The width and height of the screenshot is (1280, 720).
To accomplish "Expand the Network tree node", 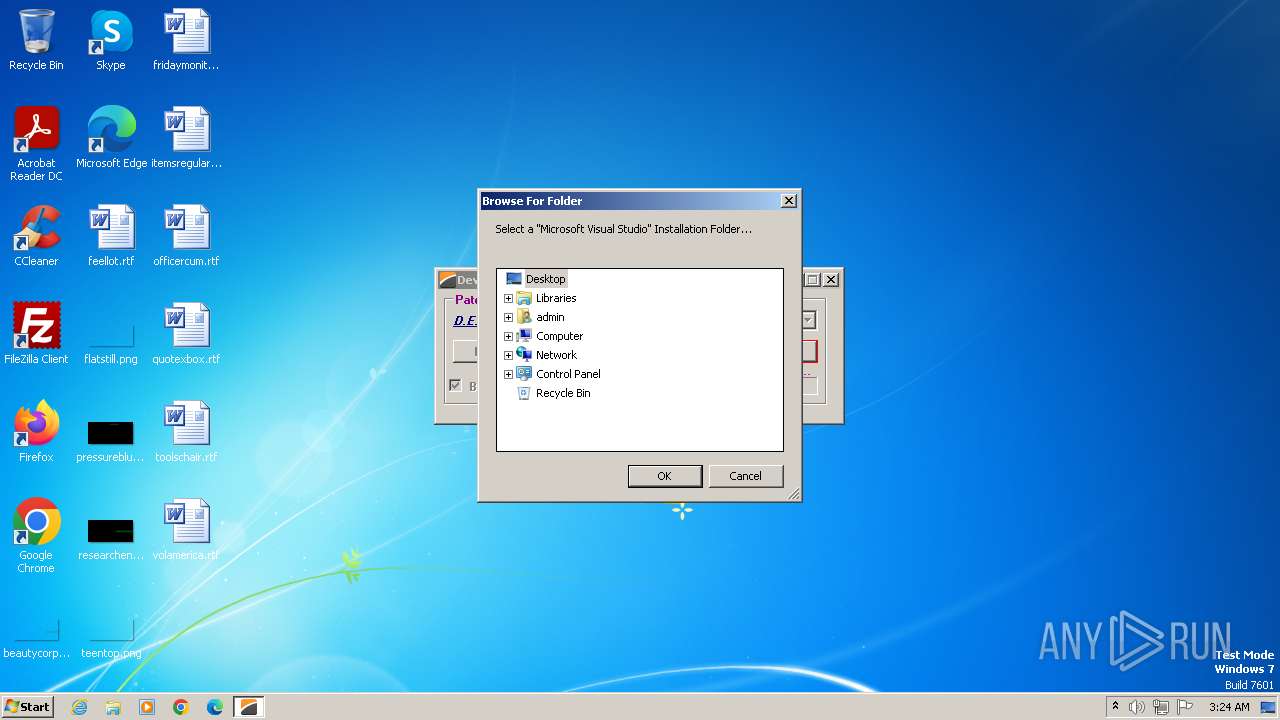I will tap(508, 355).
